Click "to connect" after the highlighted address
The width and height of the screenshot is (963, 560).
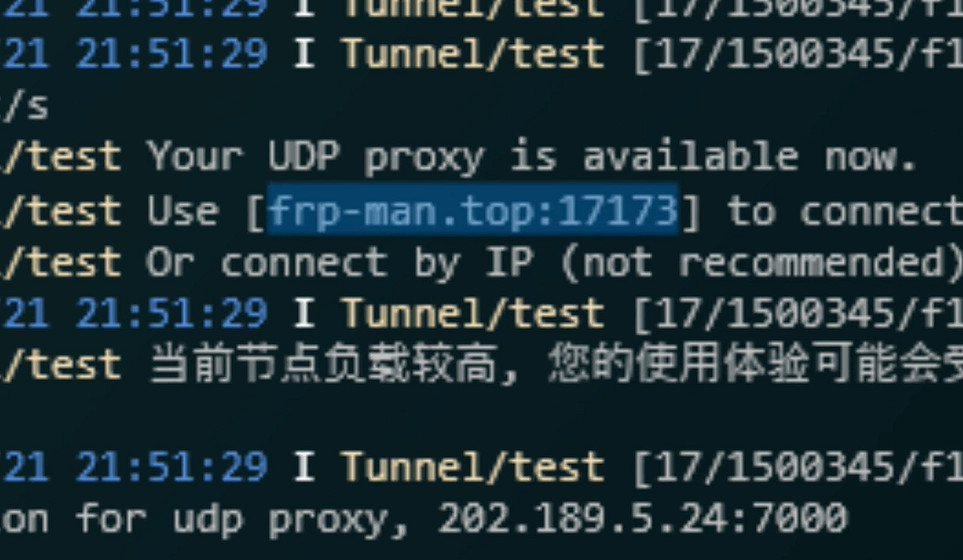point(845,212)
